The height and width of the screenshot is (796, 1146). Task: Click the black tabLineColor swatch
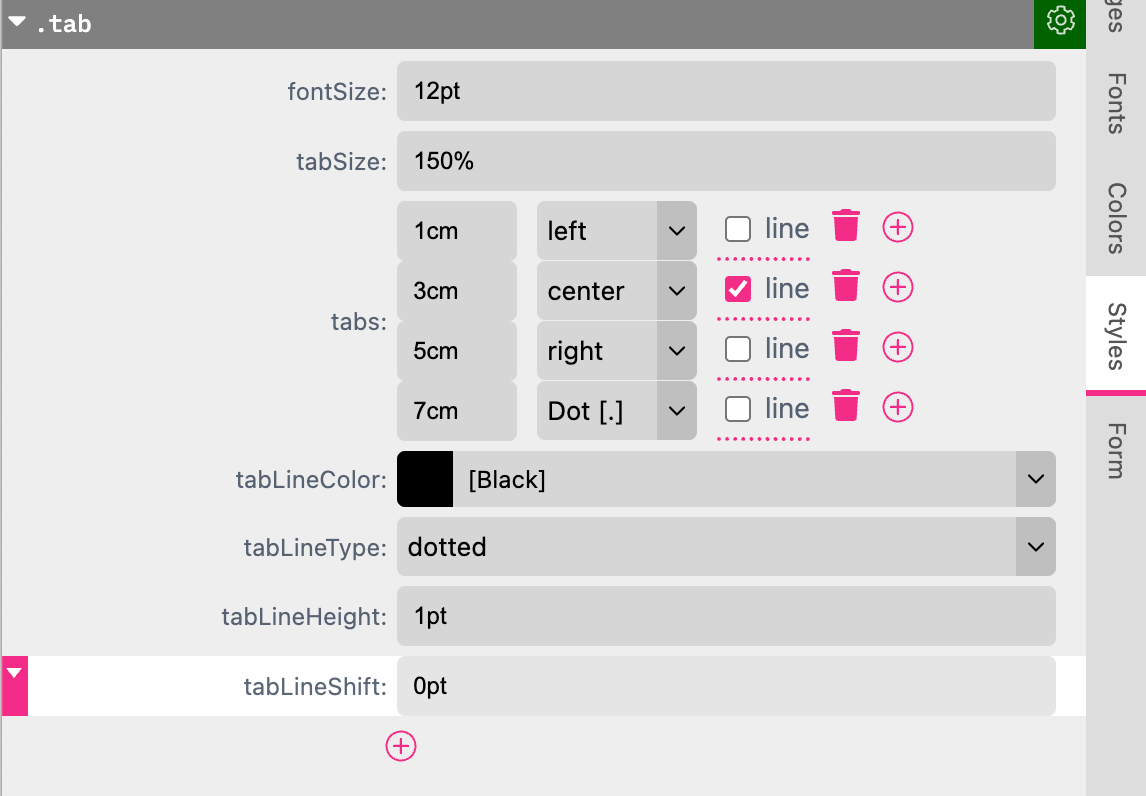tap(424, 479)
